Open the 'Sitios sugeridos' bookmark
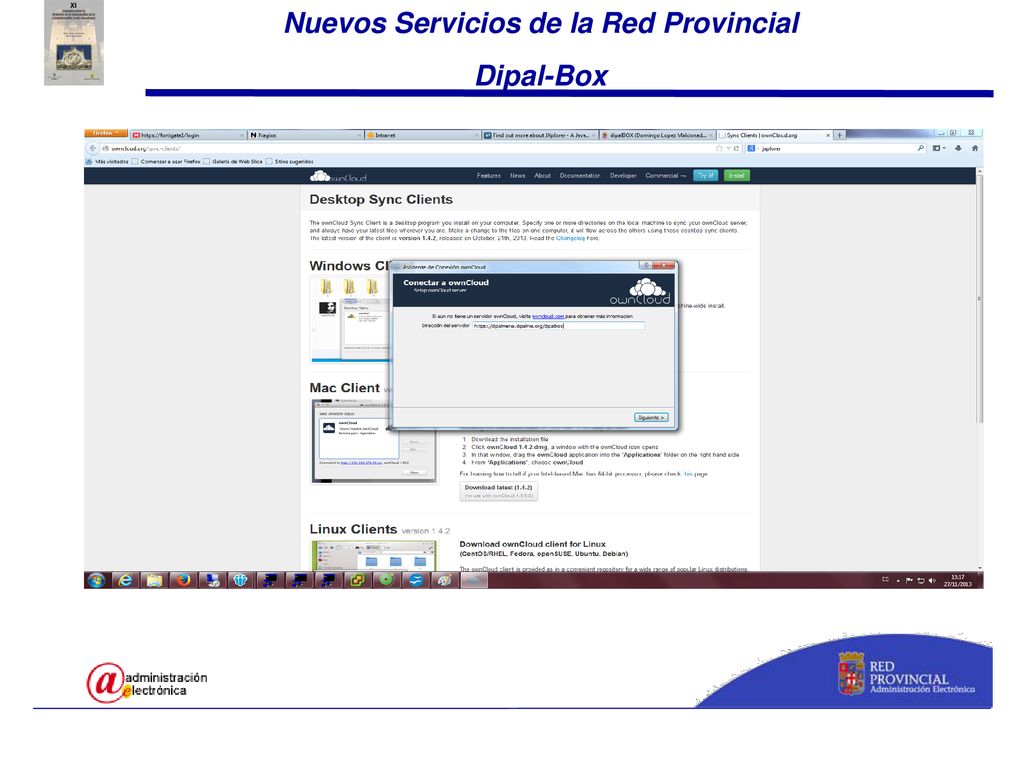Viewport: 1024px width, 768px height. 289,161
